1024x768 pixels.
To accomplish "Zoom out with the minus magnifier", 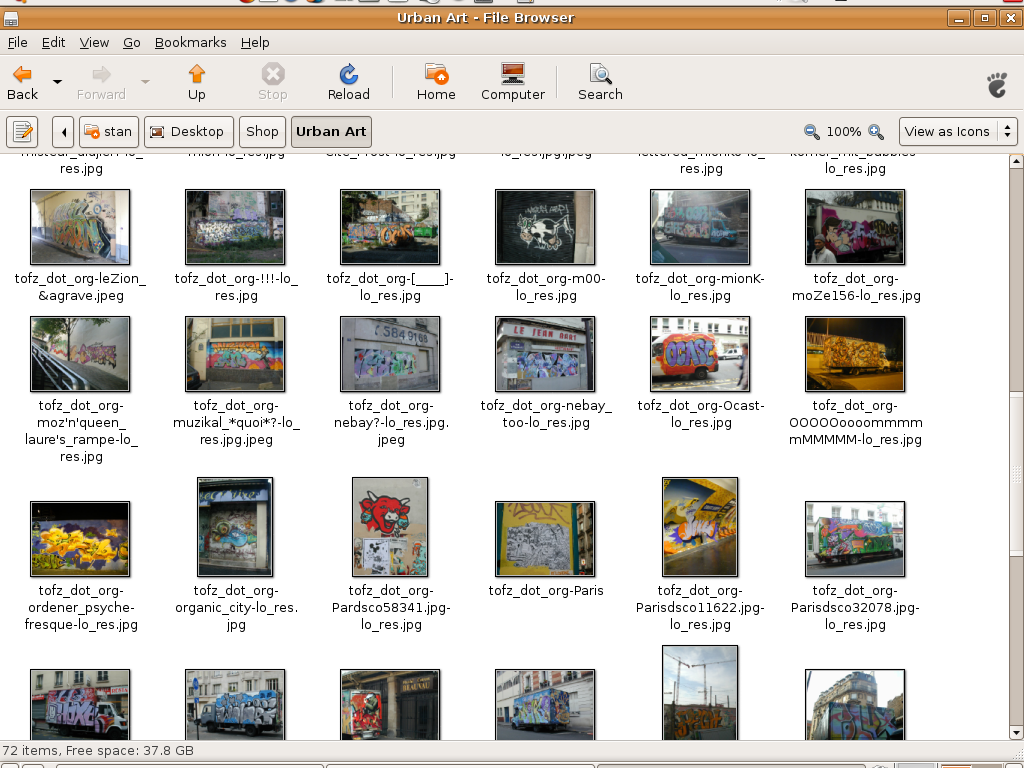I will pos(812,132).
